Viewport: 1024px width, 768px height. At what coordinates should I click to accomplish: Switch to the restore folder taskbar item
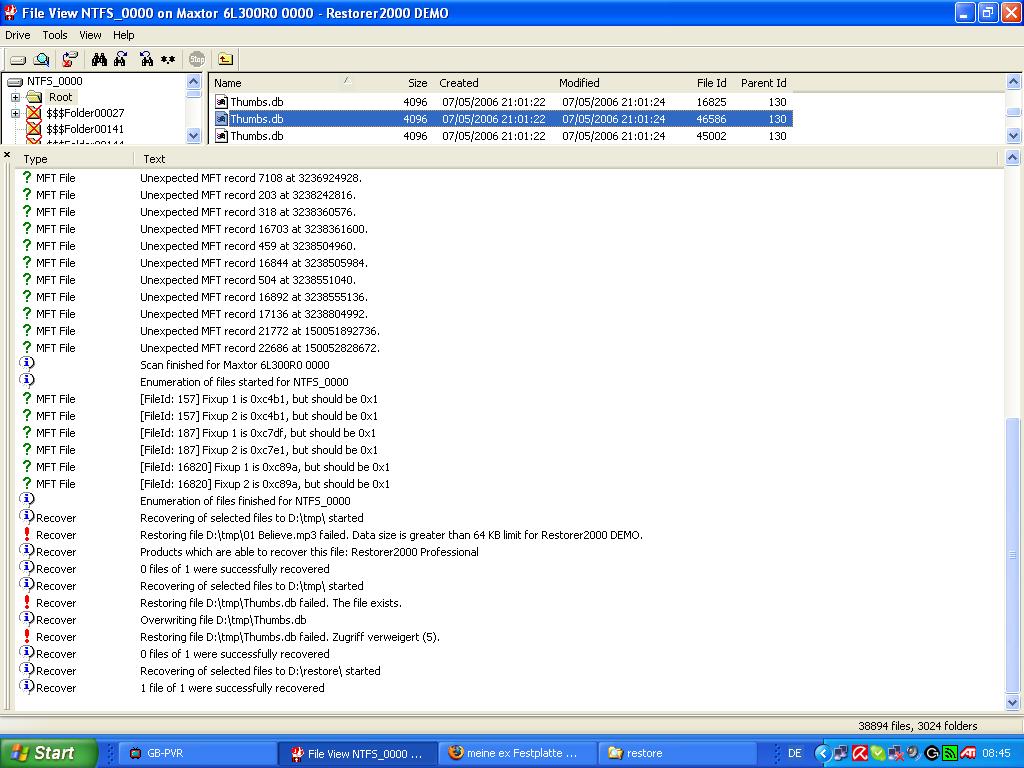coord(676,753)
